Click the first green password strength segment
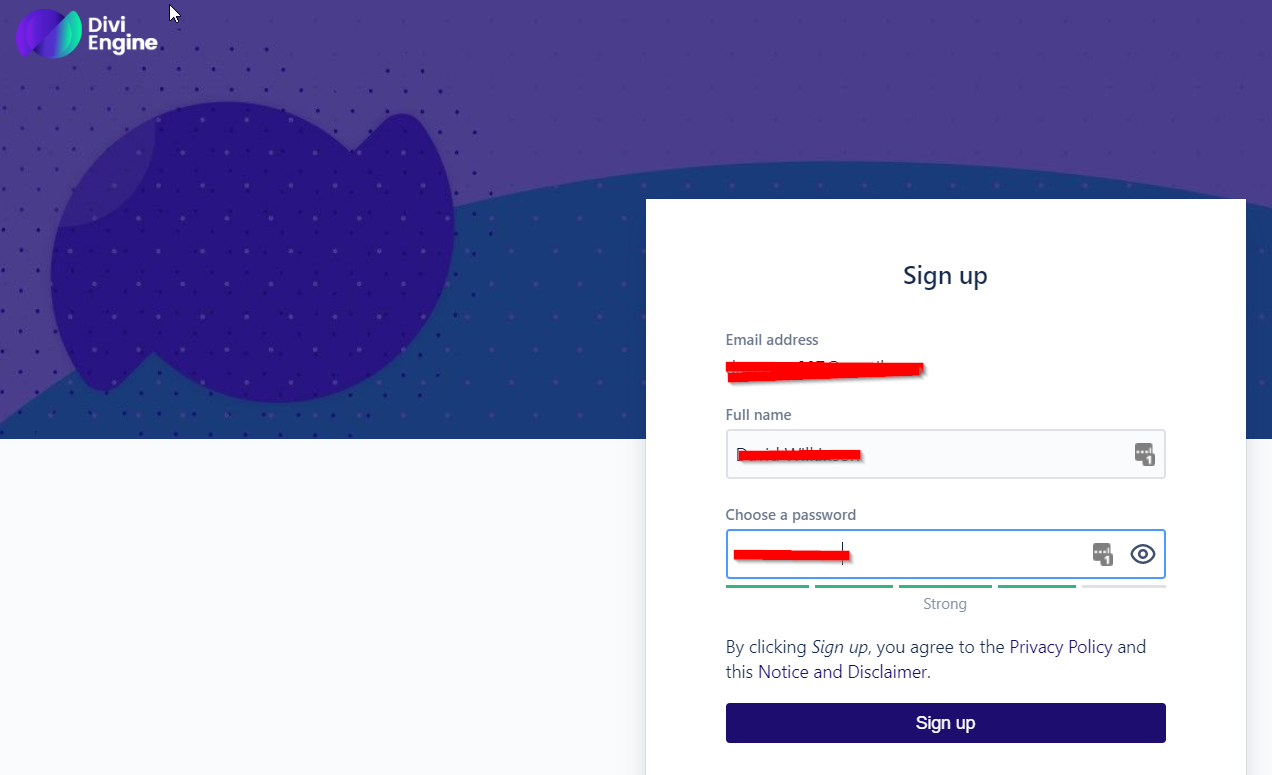The image size is (1272, 775). click(x=767, y=586)
